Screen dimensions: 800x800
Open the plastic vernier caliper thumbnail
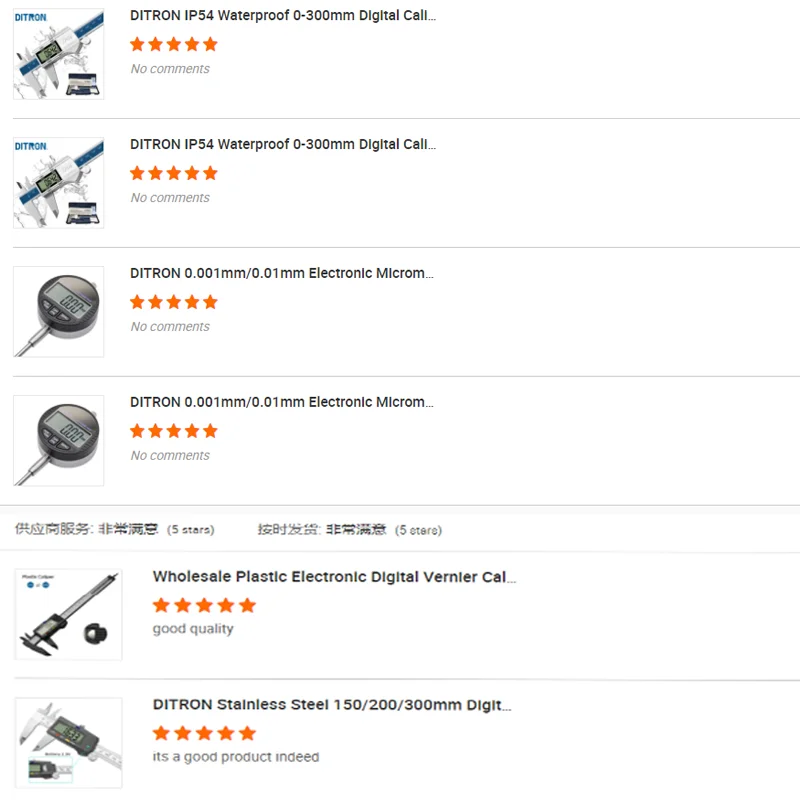click(x=68, y=614)
